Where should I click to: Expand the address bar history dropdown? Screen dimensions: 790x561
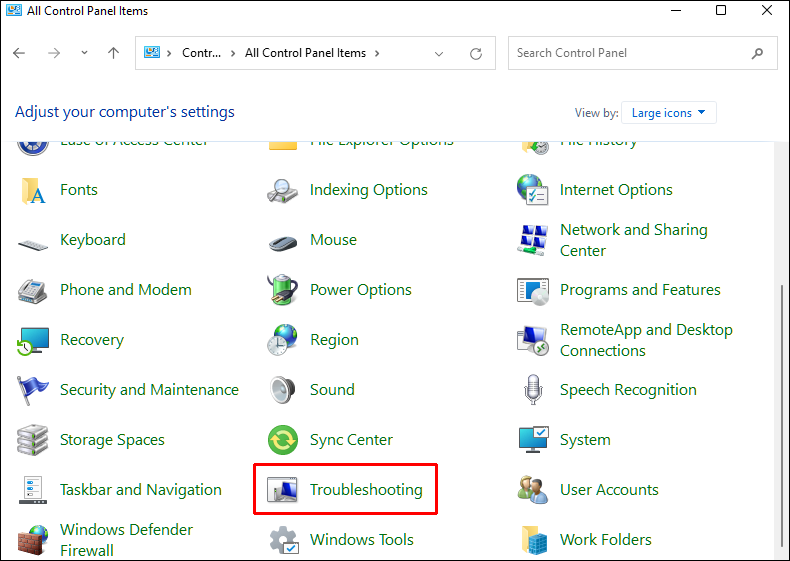coord(440,53)
